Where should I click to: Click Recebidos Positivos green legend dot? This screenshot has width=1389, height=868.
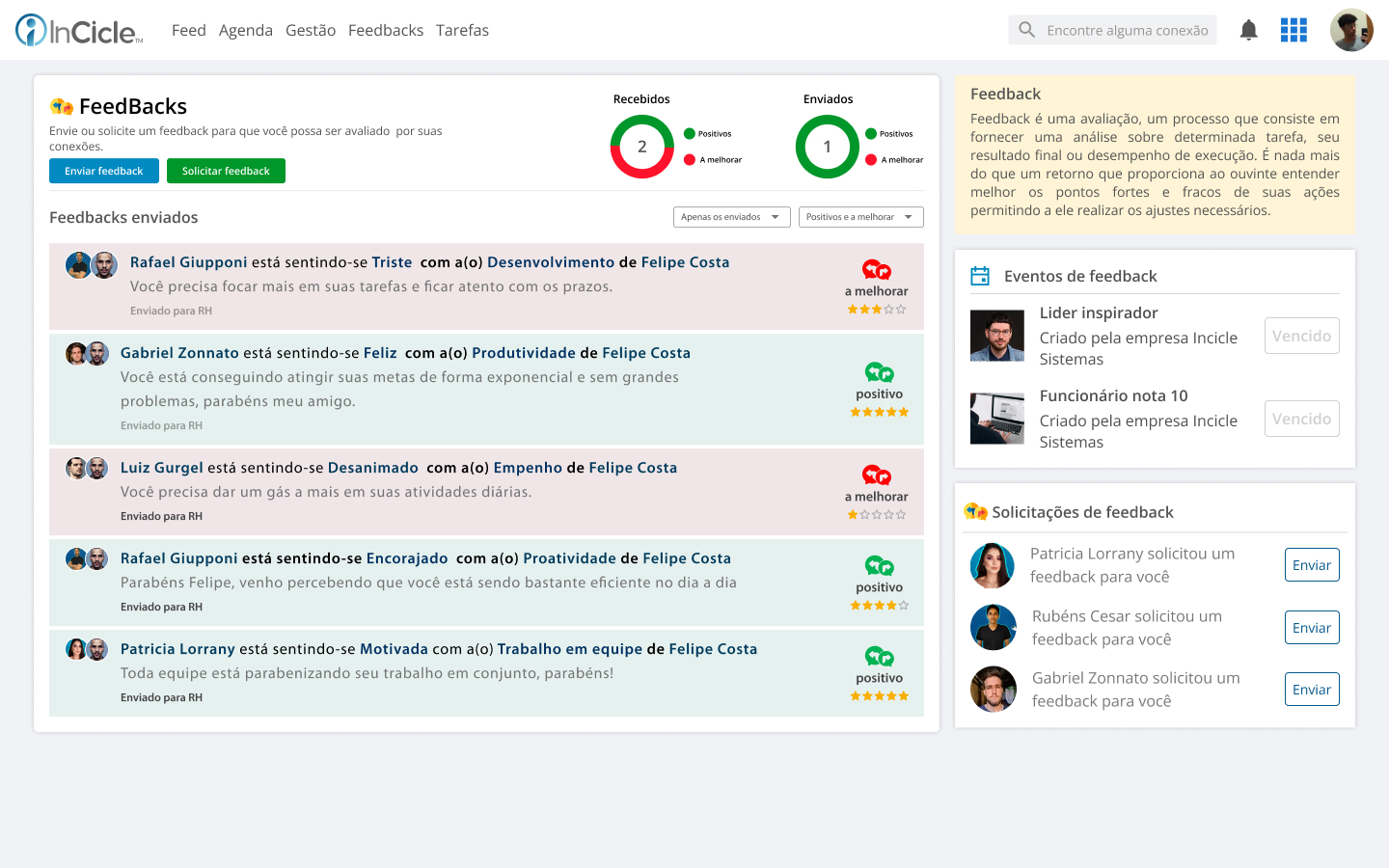click(x=690, y=134)
